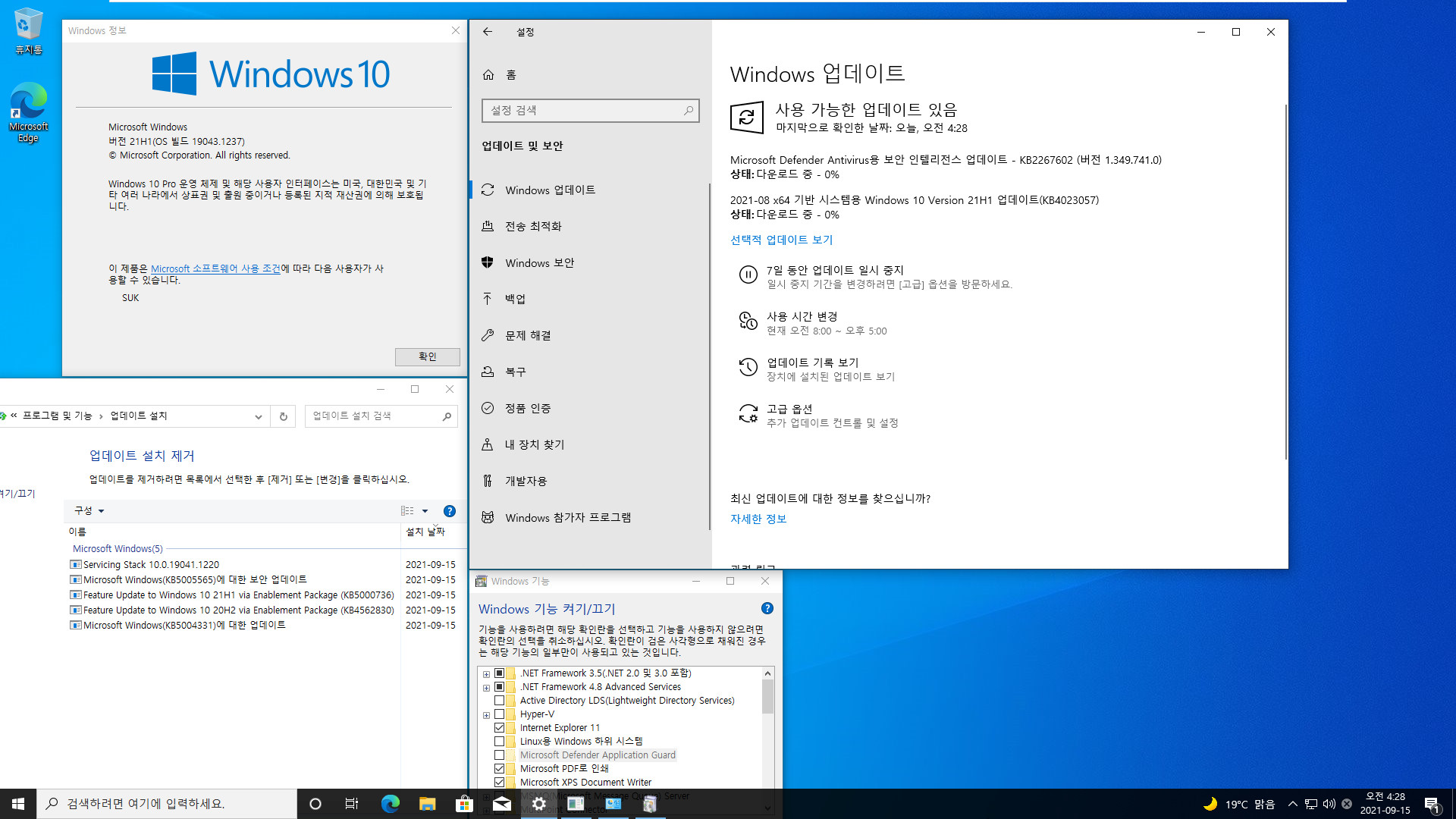Click the 사용 시간 변경 clock icon
Image resolution: width=1456 pixels, height=819 pixels.
click(748, 321)
